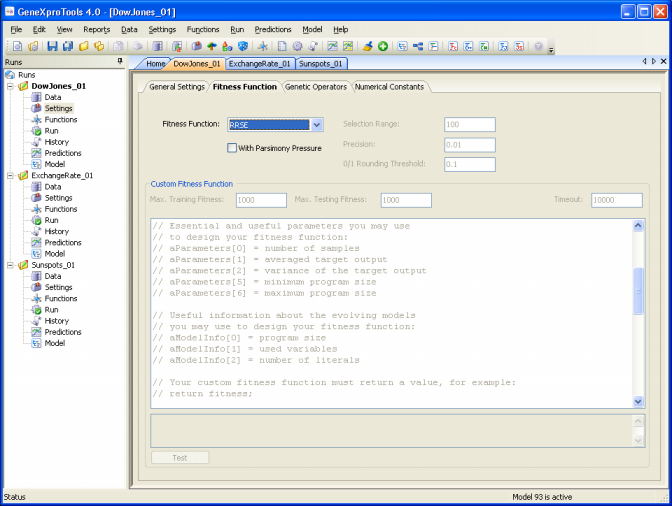This screenshot has width=672, height=506.
Task: Select Data under DowJones_01
Action: pyautogui.click(x=53, y=97)
